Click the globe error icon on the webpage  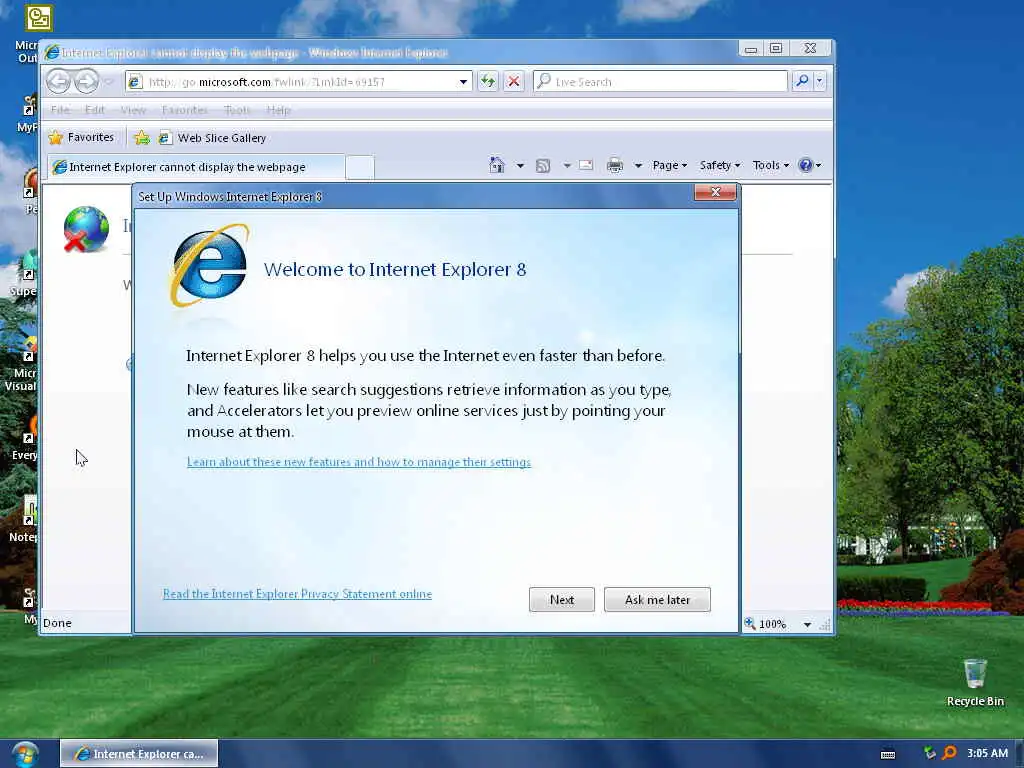[86, 229]
